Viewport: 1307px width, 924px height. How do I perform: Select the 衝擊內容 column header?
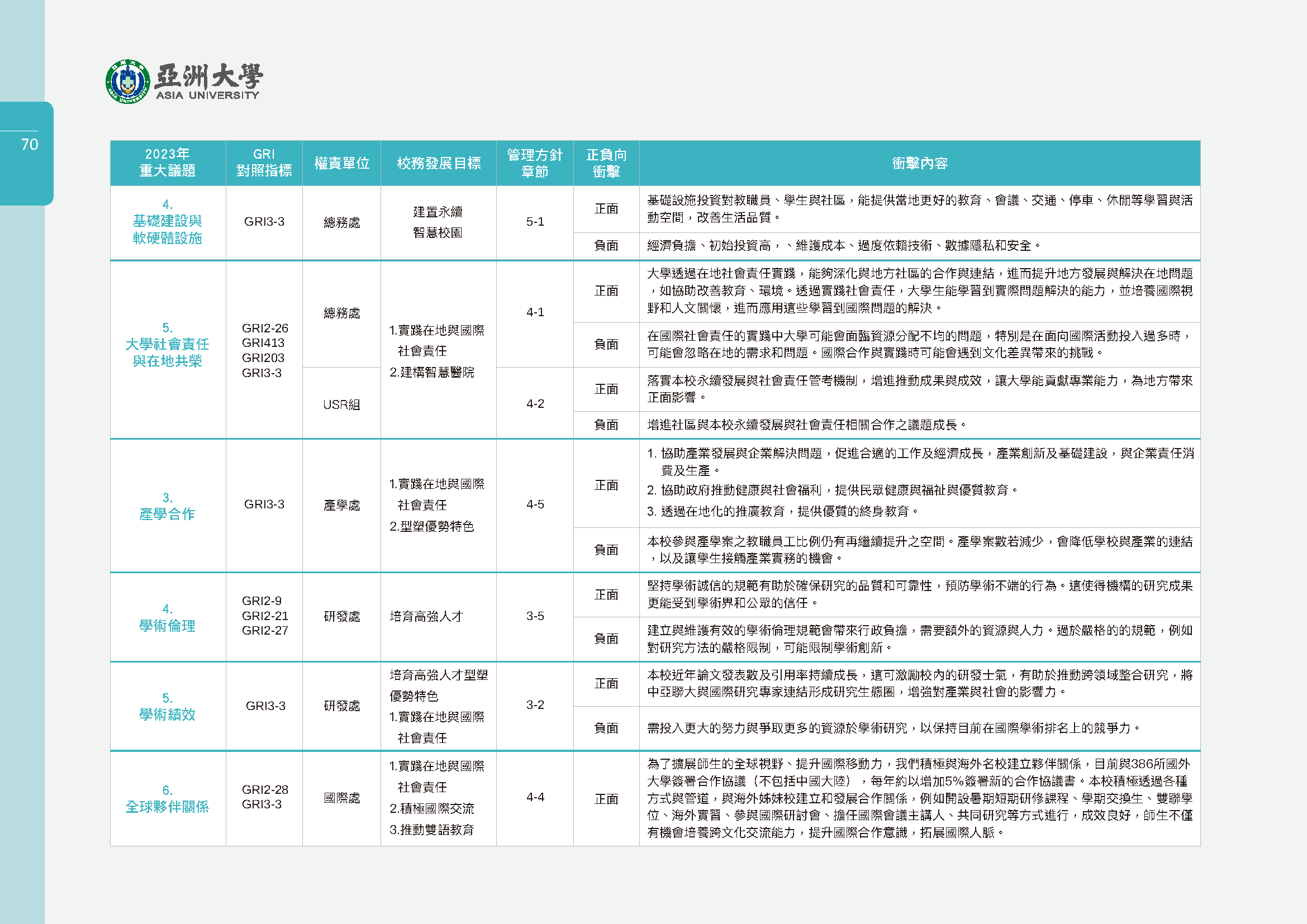point(919,163)
